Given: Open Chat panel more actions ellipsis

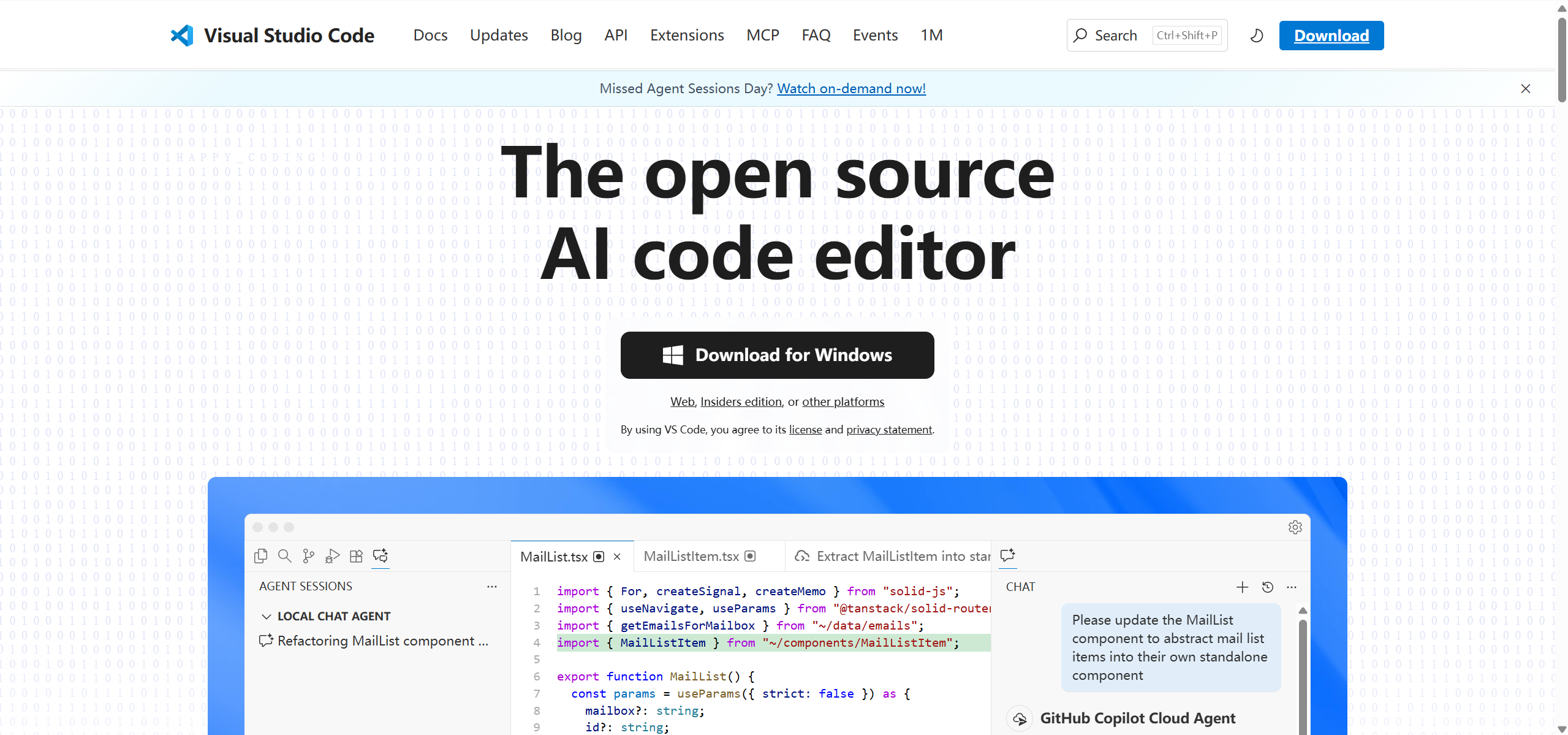Looking at the screenshot, I should click(1292, 587).
